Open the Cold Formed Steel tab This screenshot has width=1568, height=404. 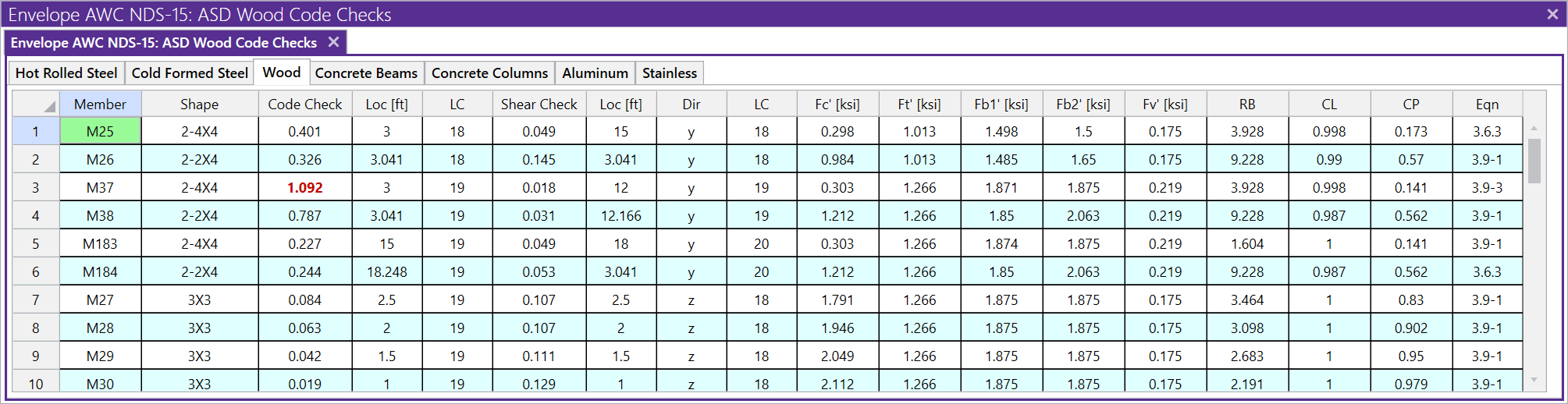(190, 73)
